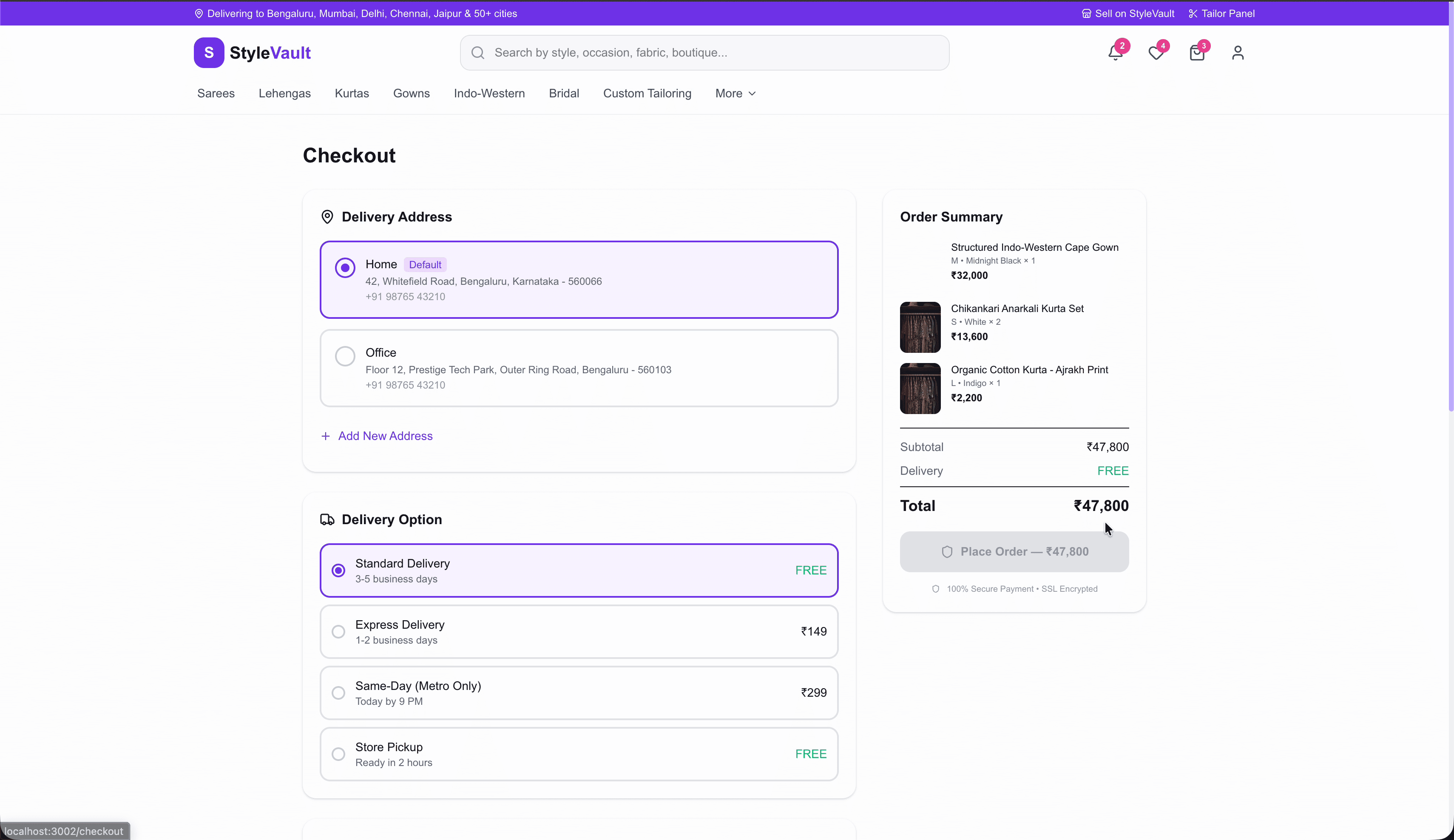Open Tailor Panel via the scissors icon

(x=1193, y=13)
